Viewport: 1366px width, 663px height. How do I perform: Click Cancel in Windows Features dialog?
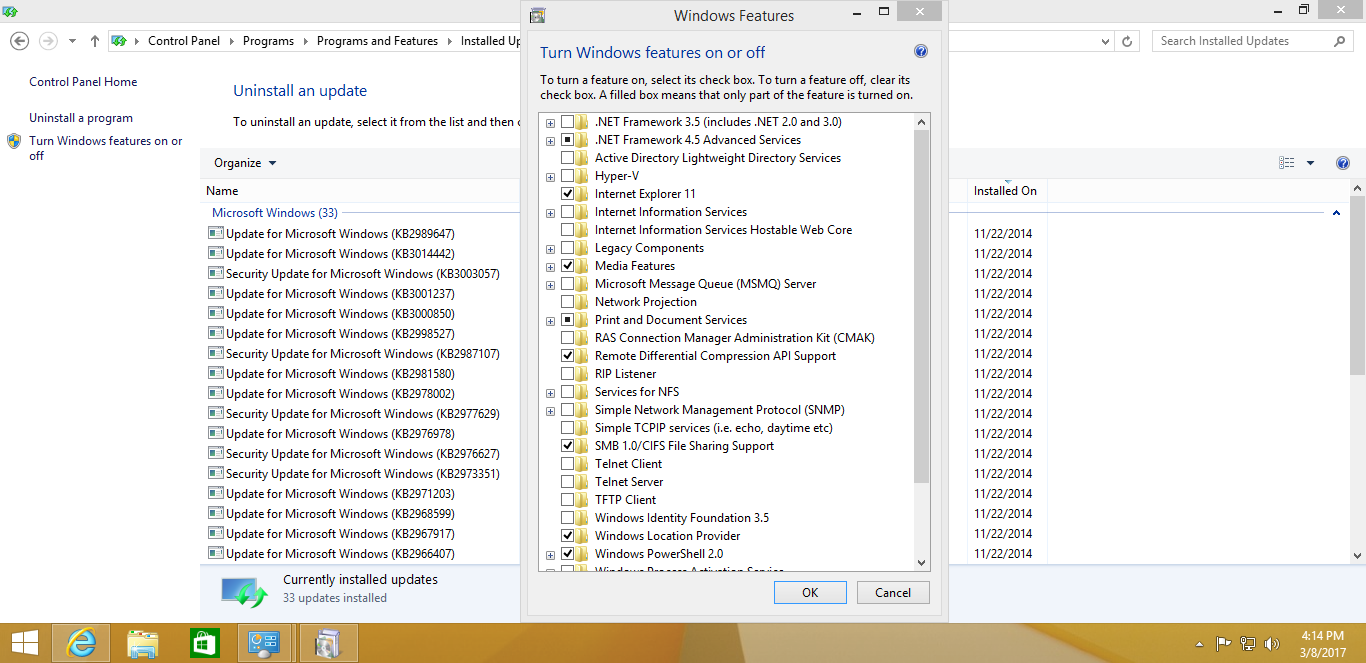[x=893, y=593]
